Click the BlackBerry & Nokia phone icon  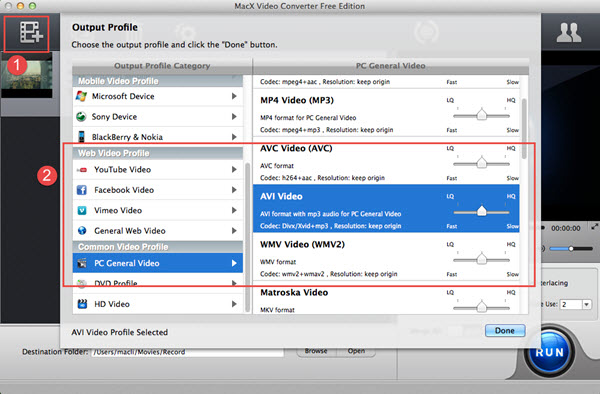[x=81, y=137]
